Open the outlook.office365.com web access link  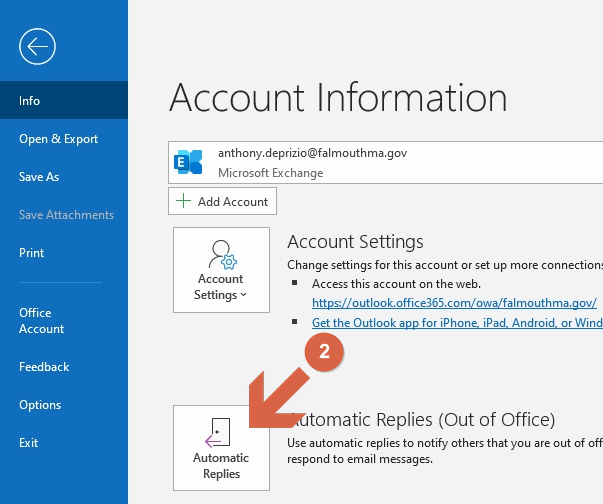454,303
